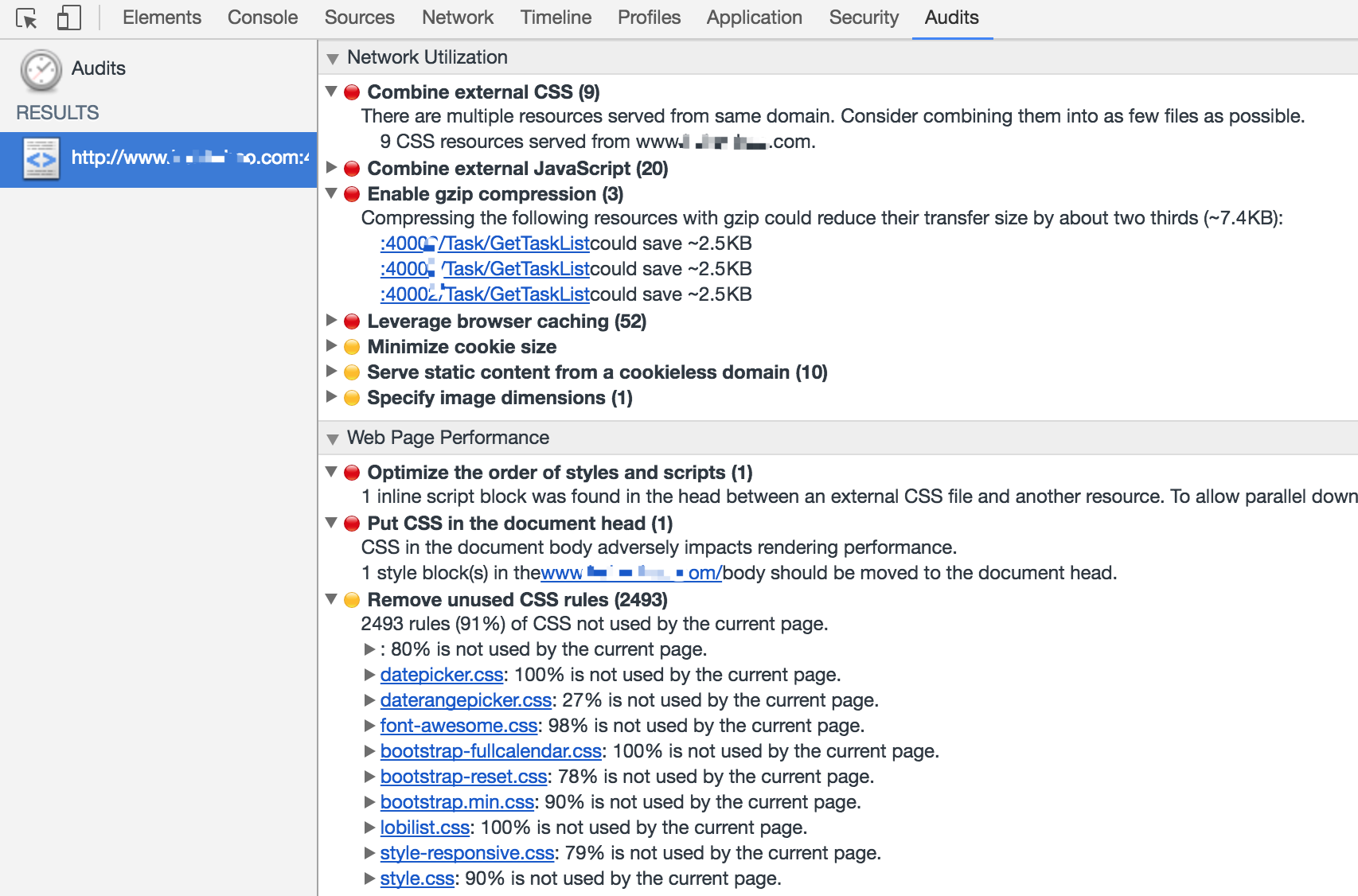Collapse the Network Utilization section
The image size is (1358, 896).
[333, 58]
